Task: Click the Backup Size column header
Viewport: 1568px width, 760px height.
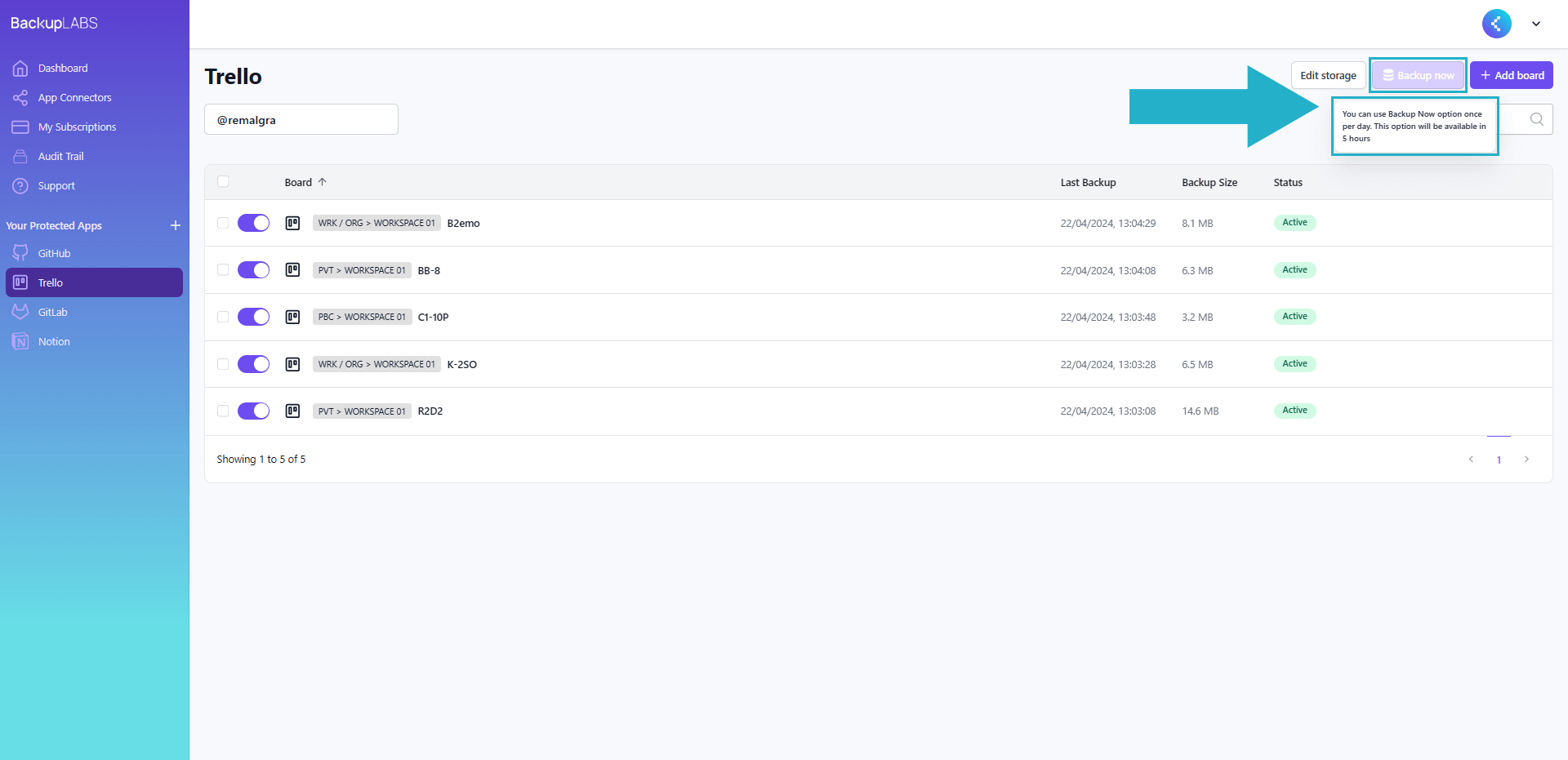Action: tap(1209, 182)
